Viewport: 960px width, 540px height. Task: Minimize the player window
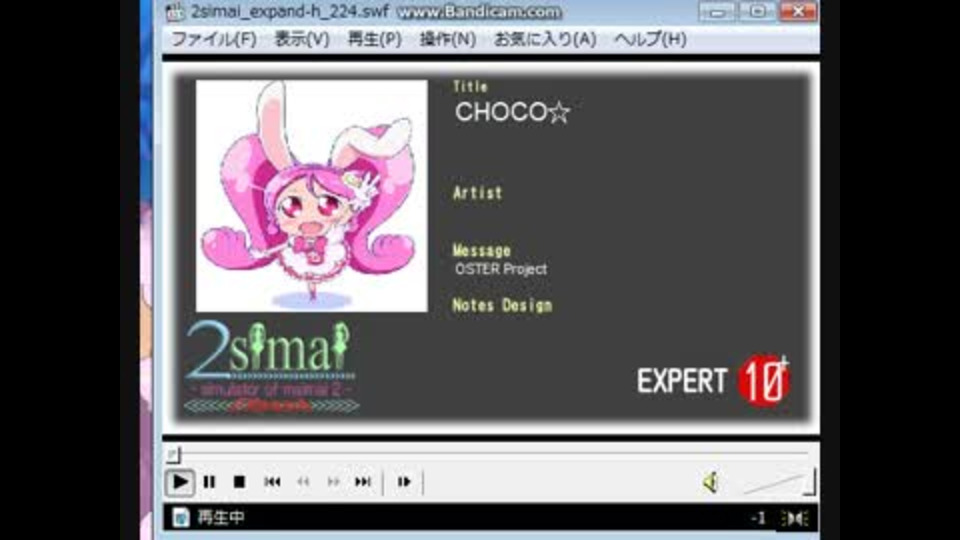(717, 12)
